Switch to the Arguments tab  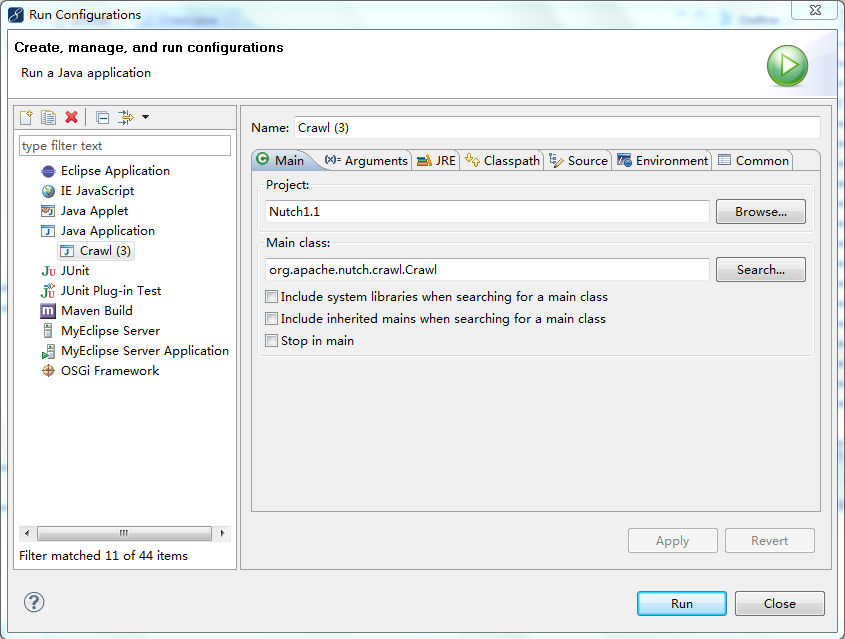coord(367,161)
